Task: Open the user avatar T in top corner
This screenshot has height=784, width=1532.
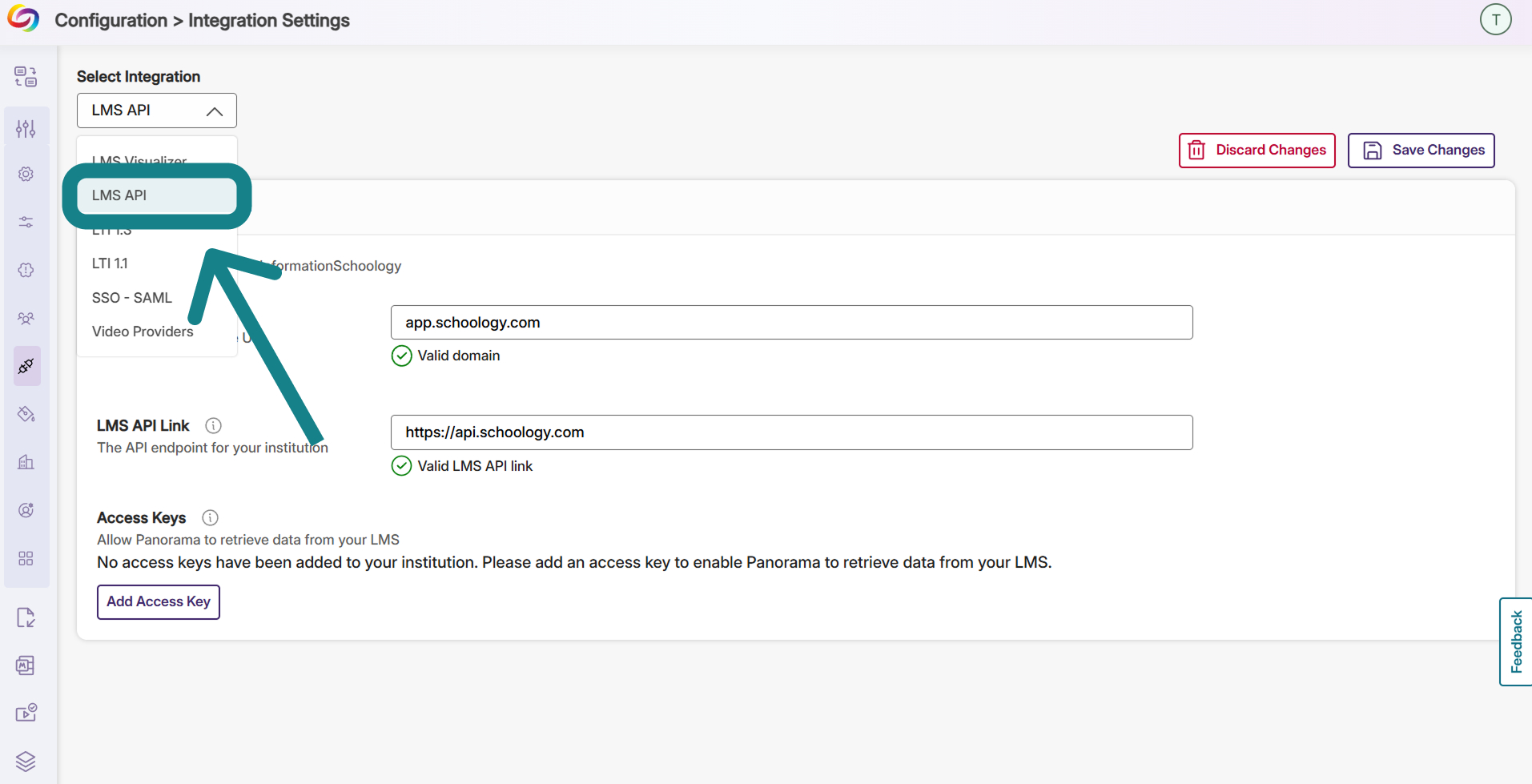Action: [x=1495, y=20]
